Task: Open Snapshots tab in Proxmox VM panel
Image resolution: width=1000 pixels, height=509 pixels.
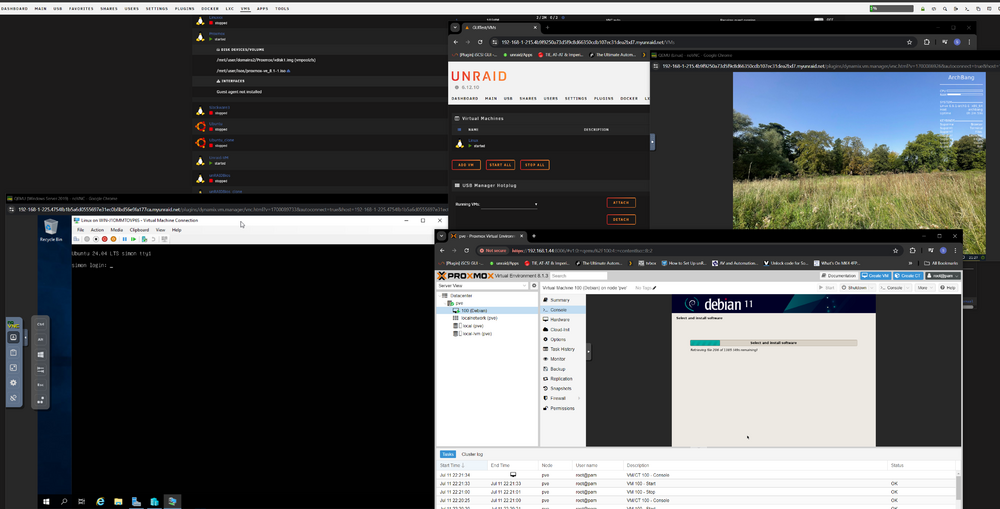Action: [561, 388]
